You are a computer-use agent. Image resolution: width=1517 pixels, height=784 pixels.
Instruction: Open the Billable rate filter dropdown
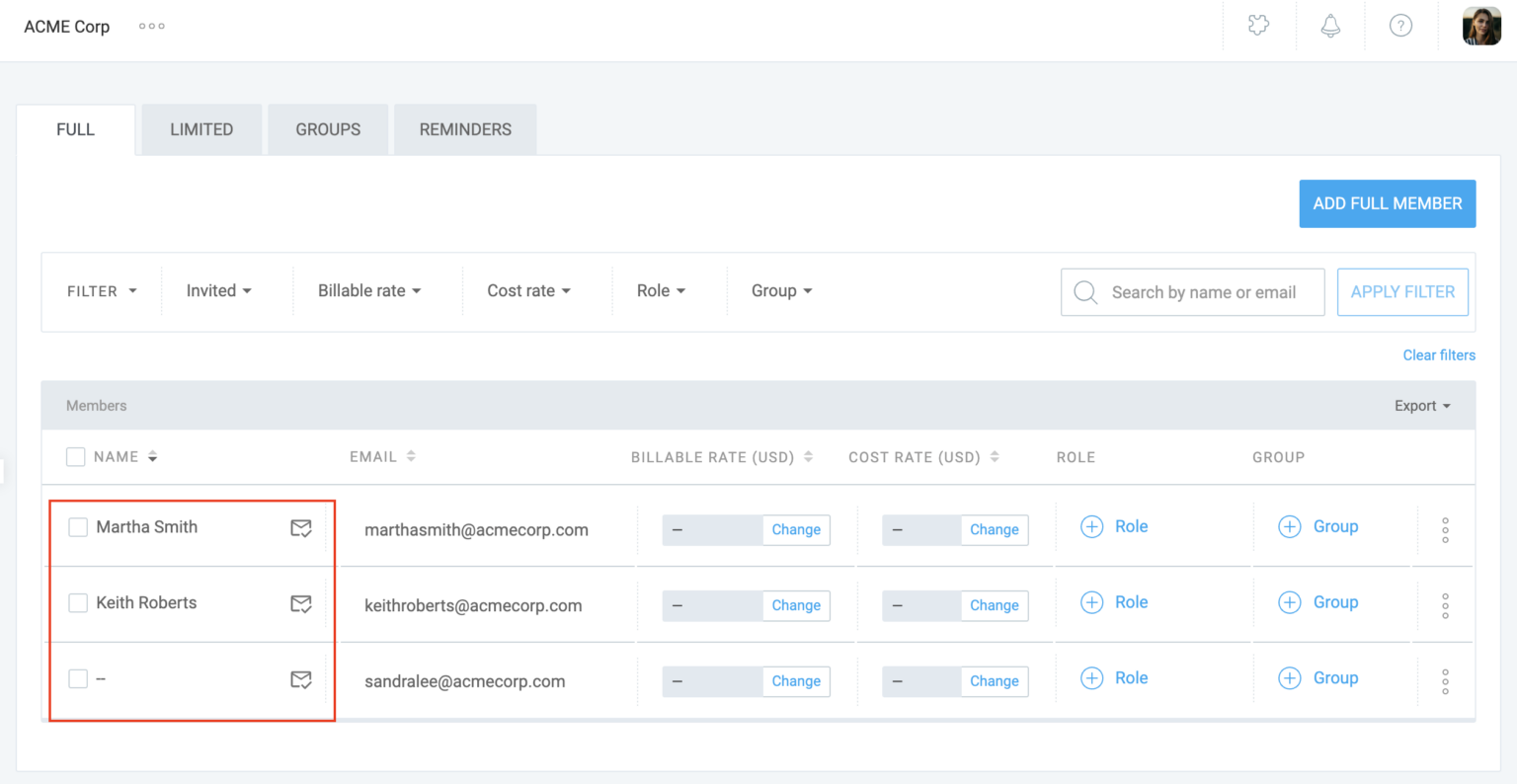(369, 291)
